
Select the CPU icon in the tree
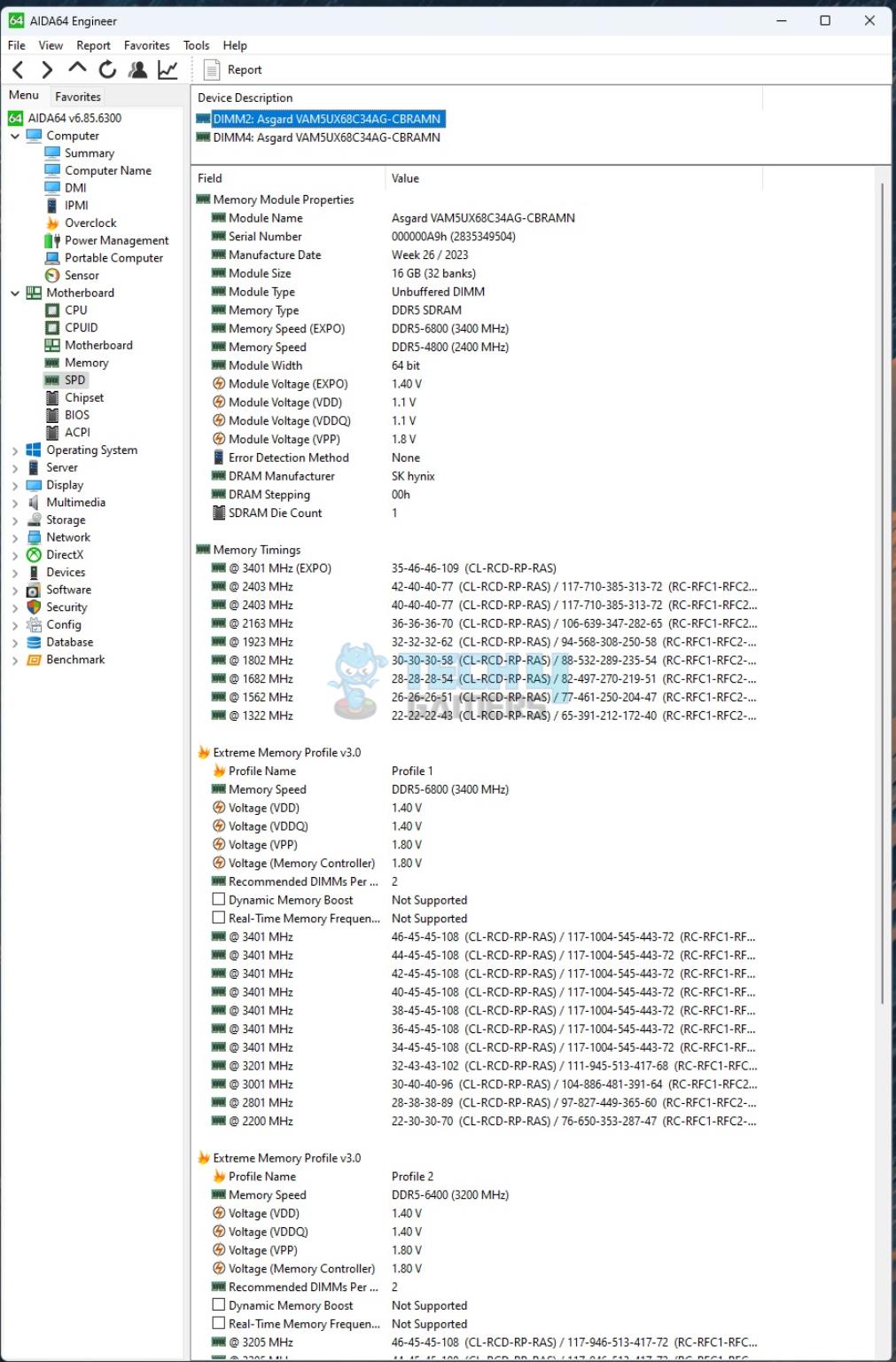pyautogui.click(x=52, y=310)
